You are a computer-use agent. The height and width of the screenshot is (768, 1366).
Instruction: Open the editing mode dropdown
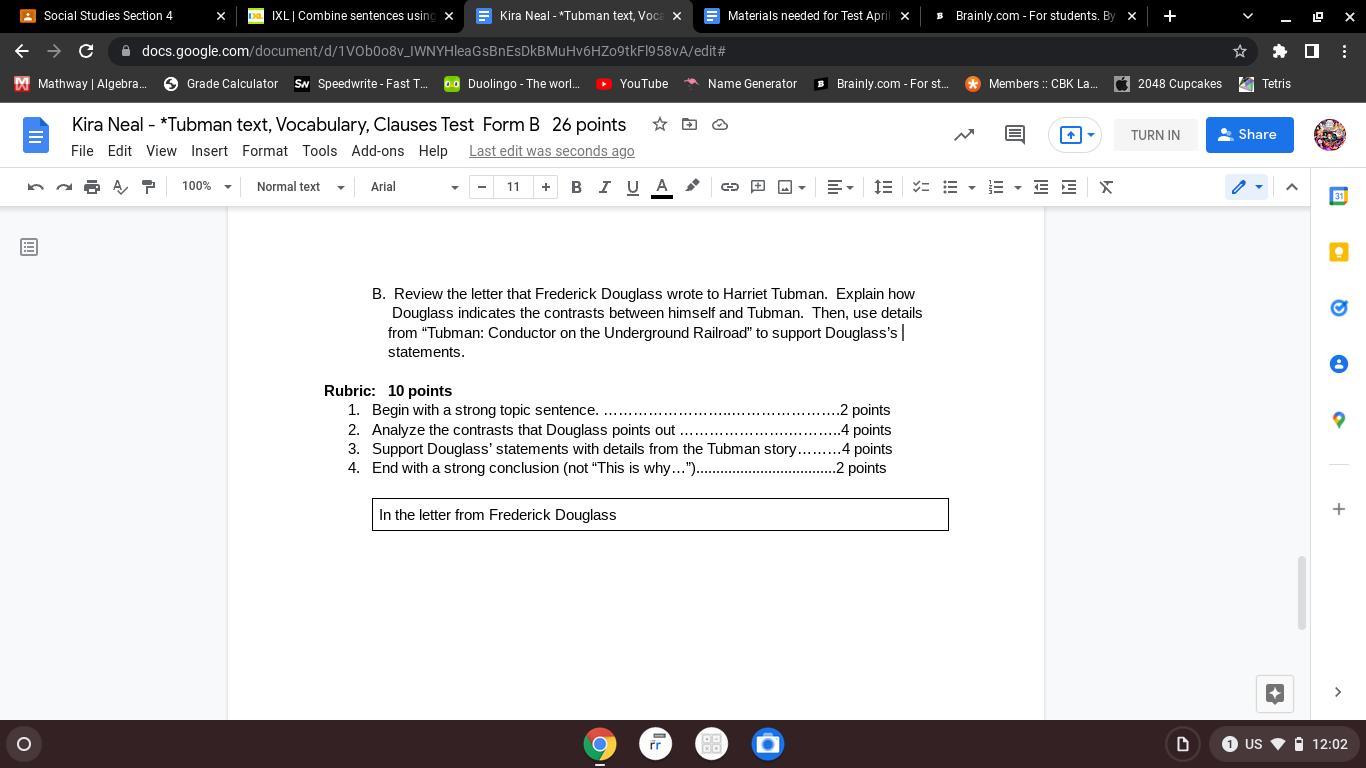1247,187
